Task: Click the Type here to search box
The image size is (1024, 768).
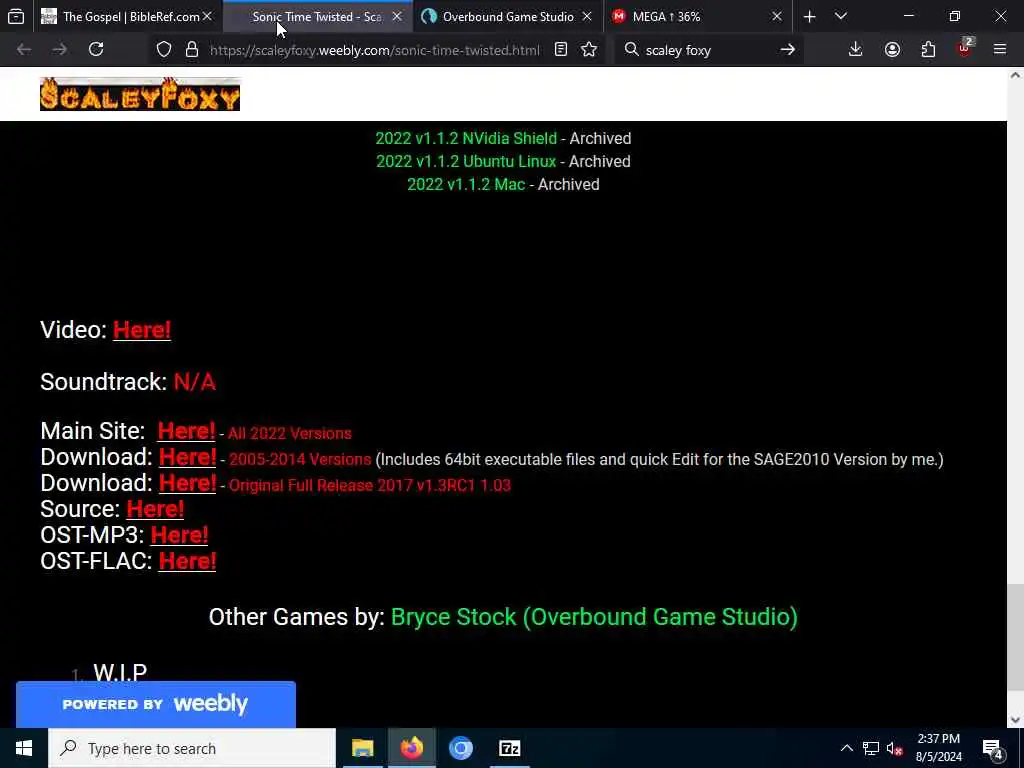Action: pyautogui.click(x=192, y=748)
